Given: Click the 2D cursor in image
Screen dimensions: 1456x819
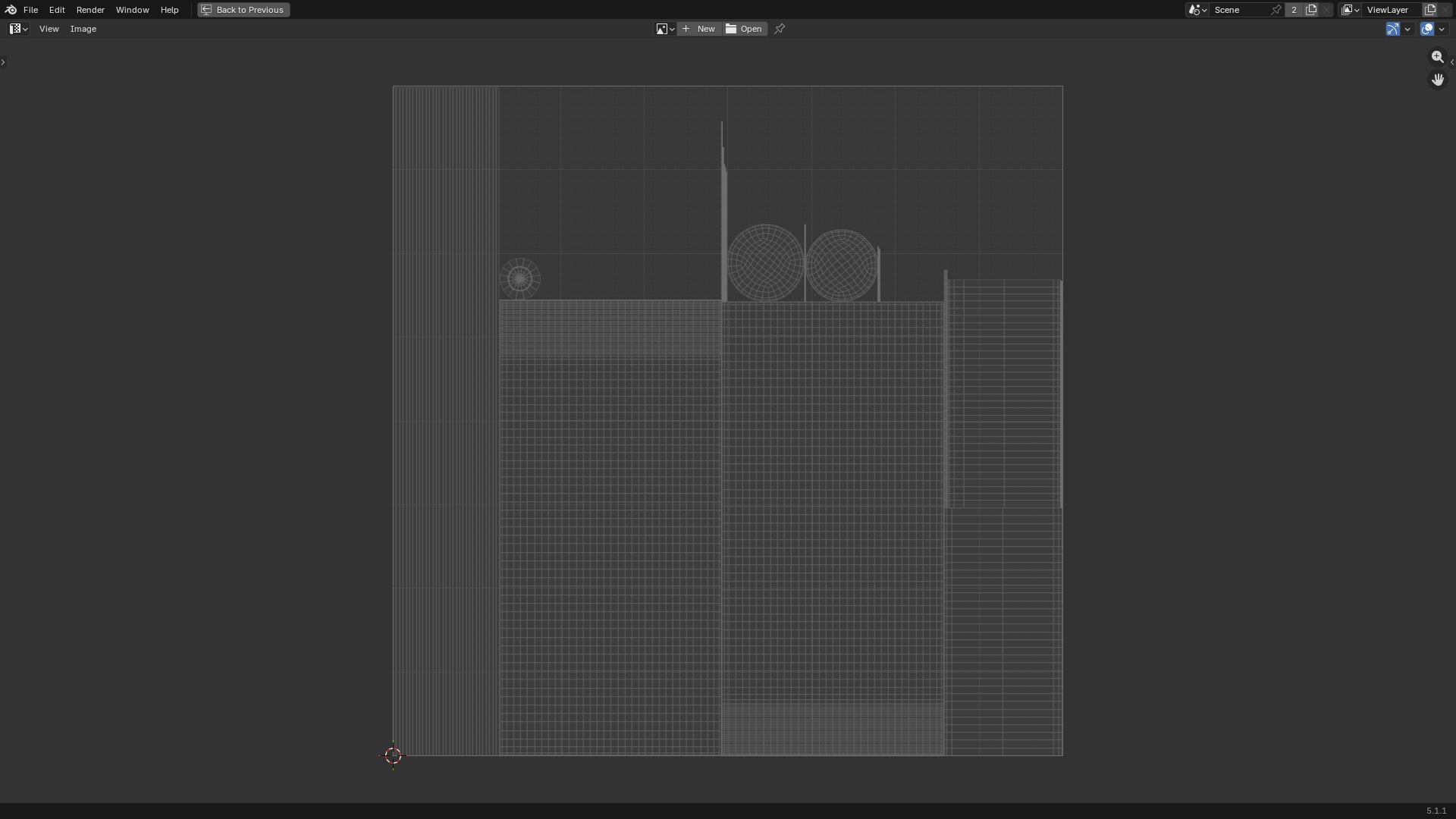Looking at the screenshot, I should [393, 755].
